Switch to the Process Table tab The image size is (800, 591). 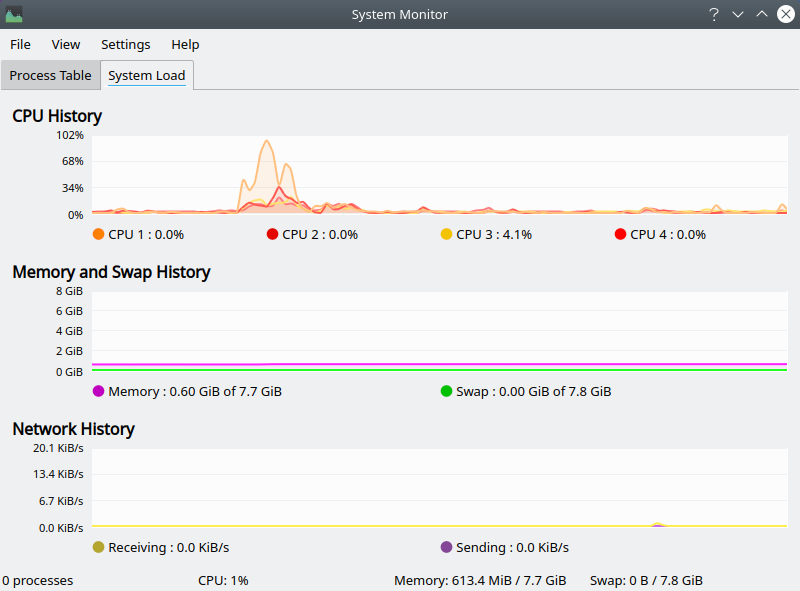50,75
